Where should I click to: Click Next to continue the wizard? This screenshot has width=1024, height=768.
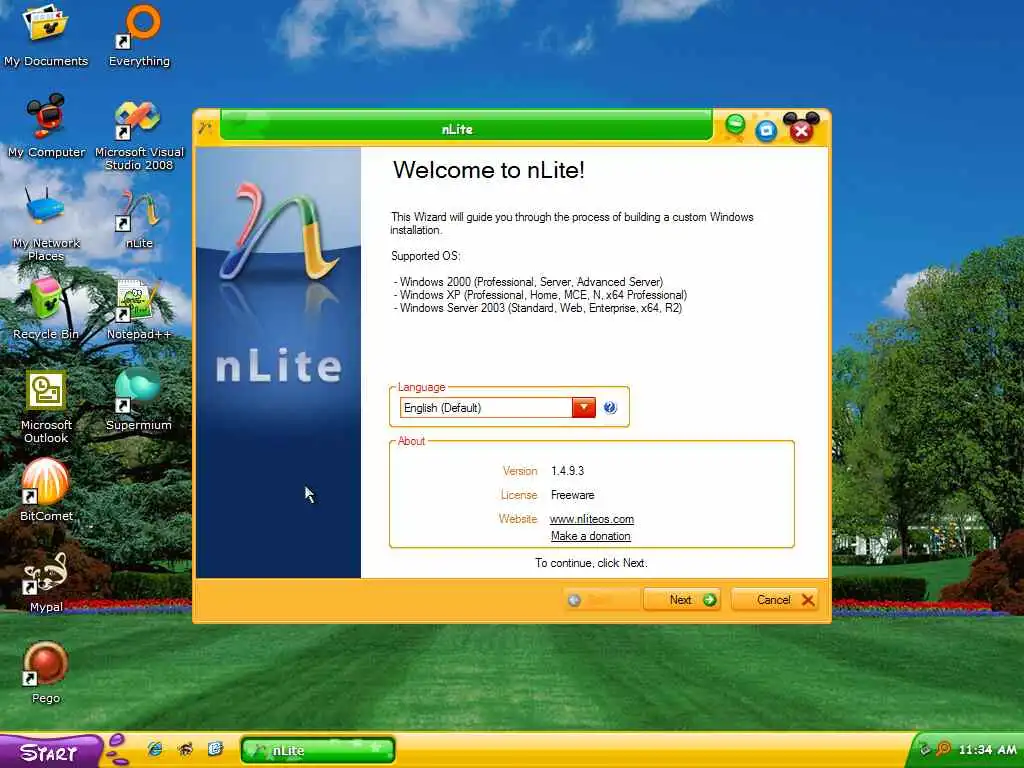(682, 600)
